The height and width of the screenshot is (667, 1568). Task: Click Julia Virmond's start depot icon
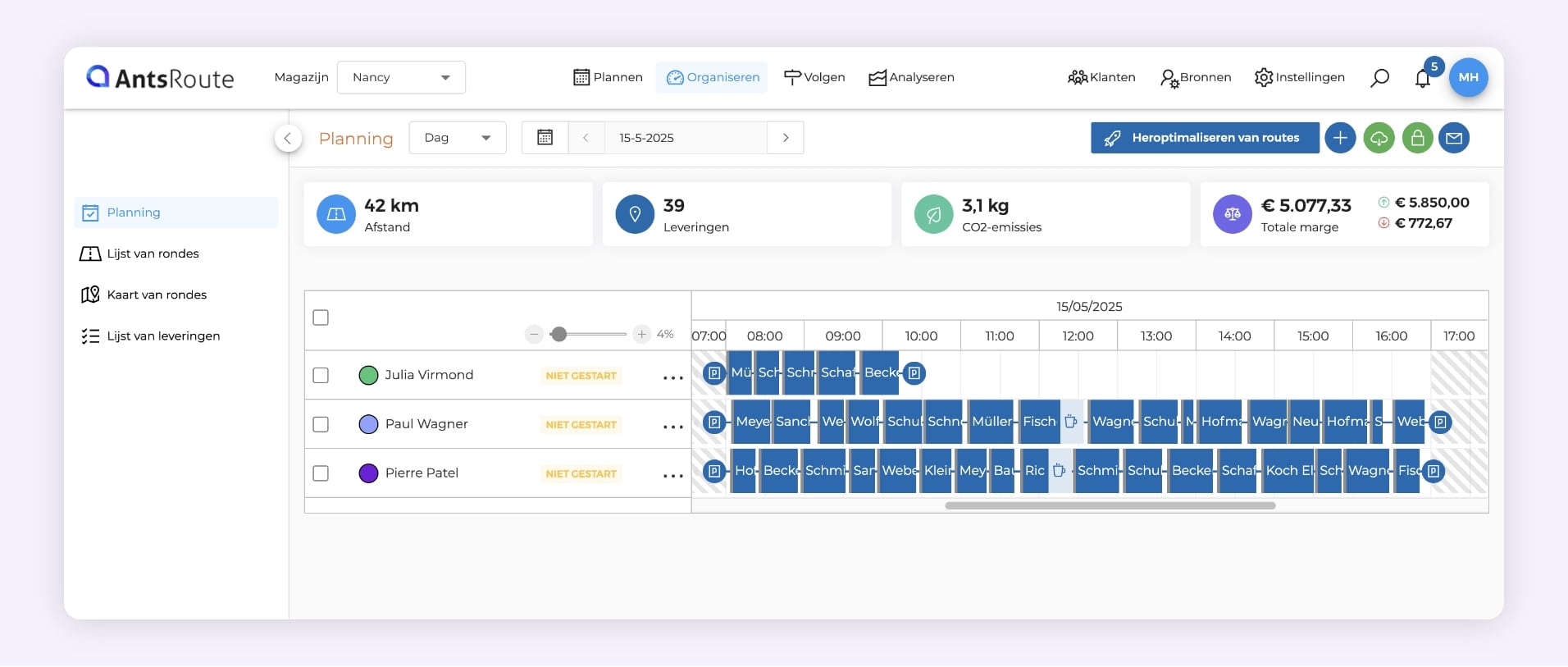click(714, 373)
